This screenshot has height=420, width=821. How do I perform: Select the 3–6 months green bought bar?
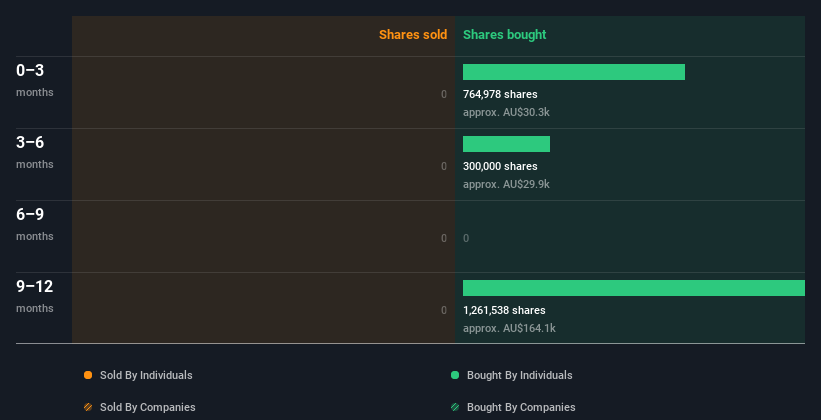coord(506,144)
